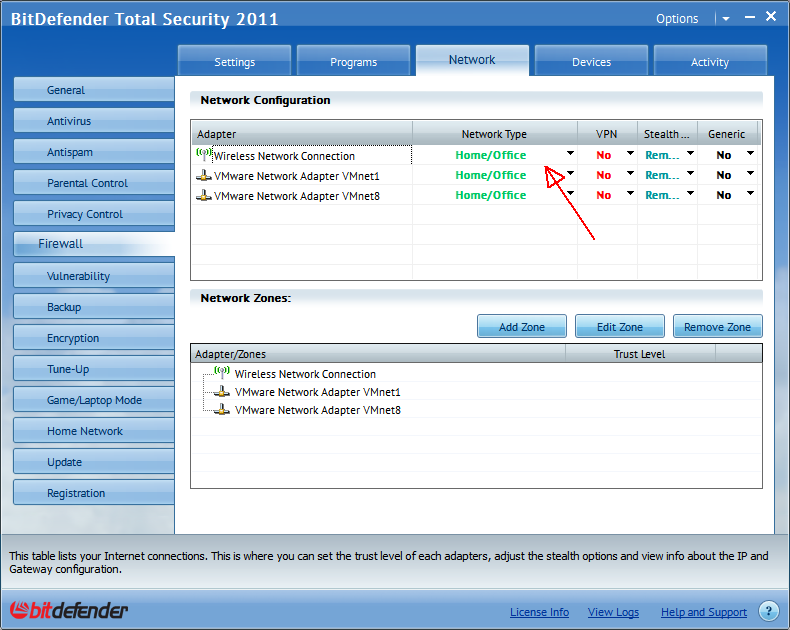Click the VMnet1 icon in Network Zones tree

pyautogui.click(x=222, y=392)
